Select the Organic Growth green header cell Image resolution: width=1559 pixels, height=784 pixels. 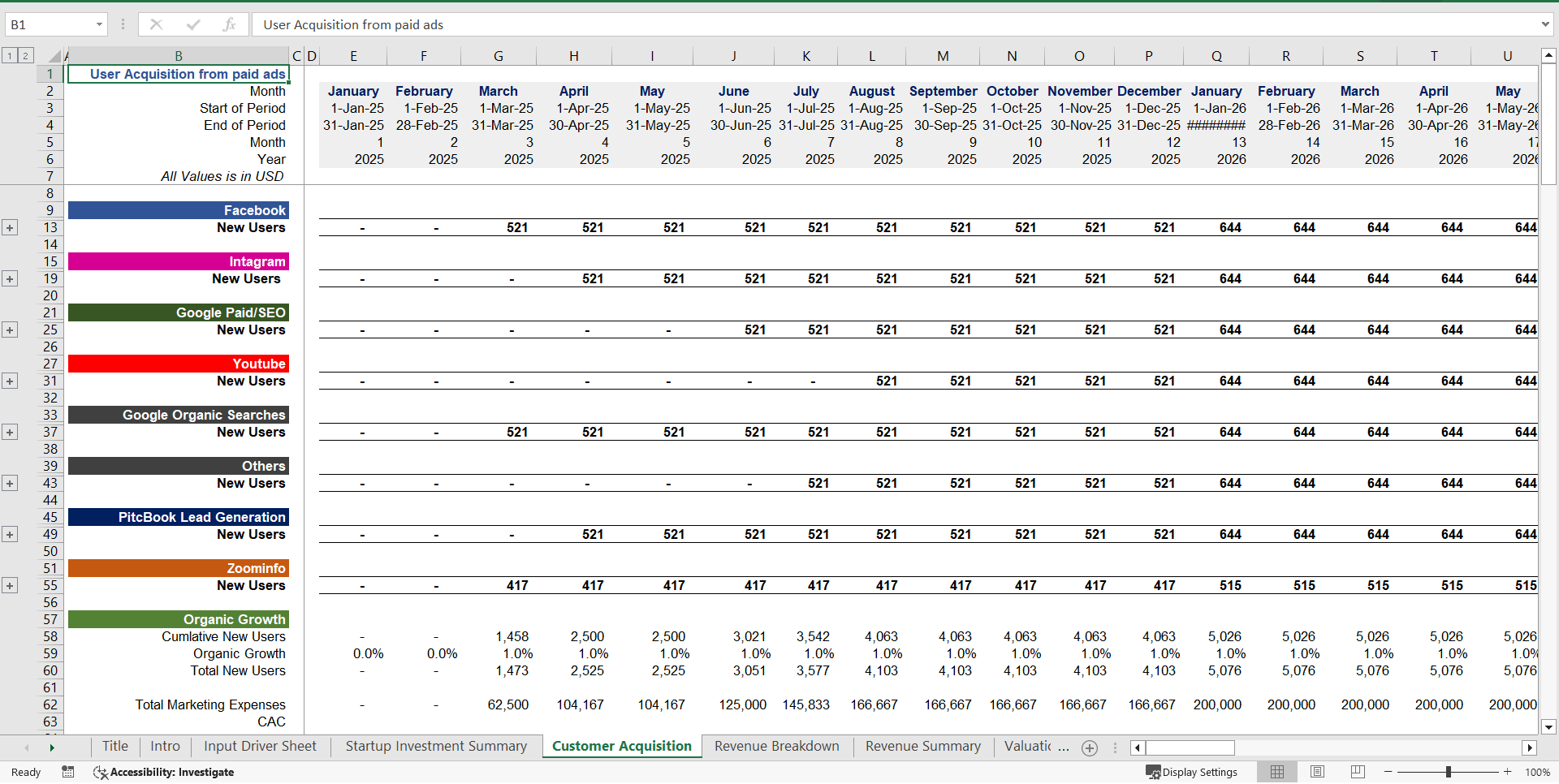(178, 619)
